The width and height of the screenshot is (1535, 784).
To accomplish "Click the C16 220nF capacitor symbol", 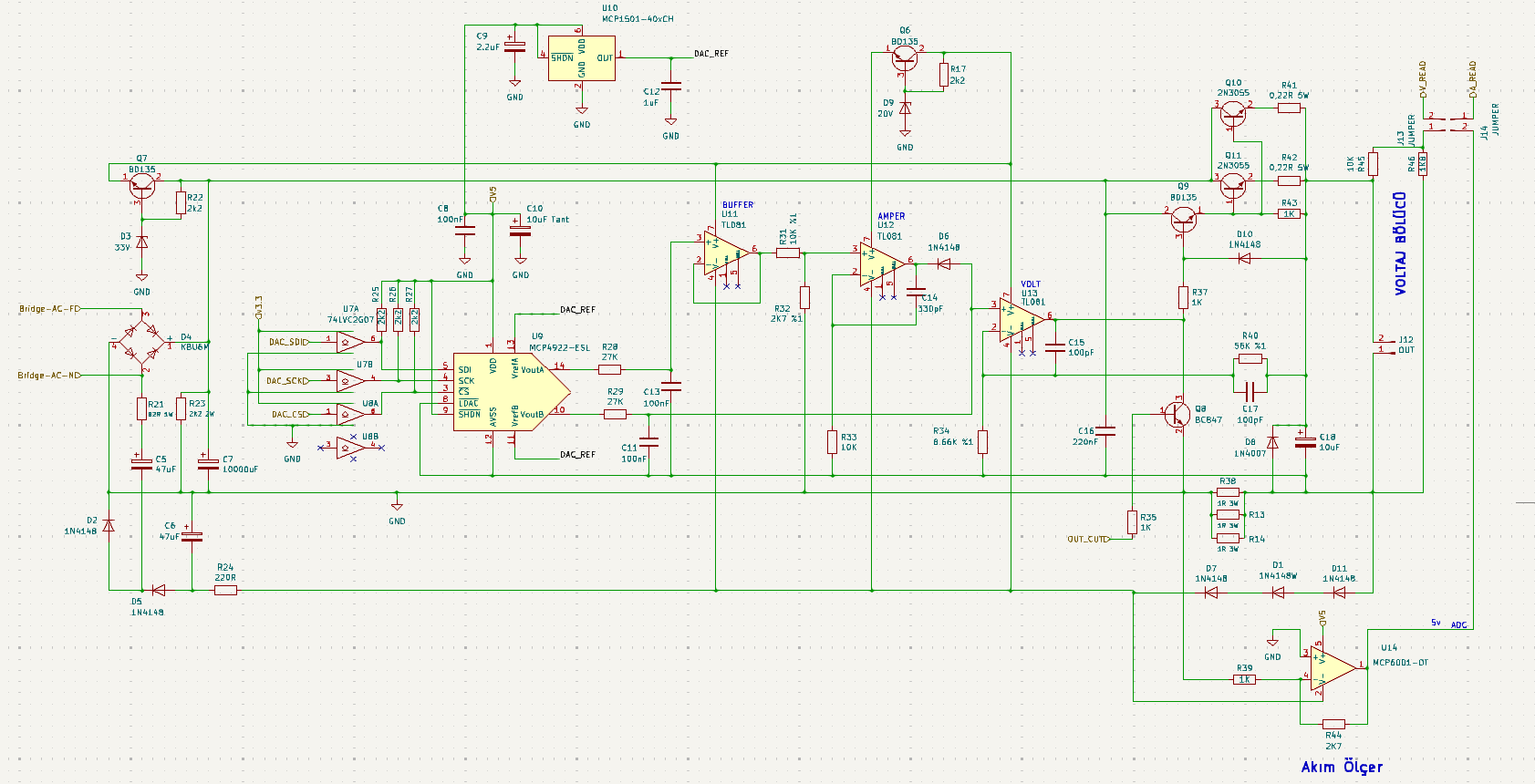I will [1105, 431].
